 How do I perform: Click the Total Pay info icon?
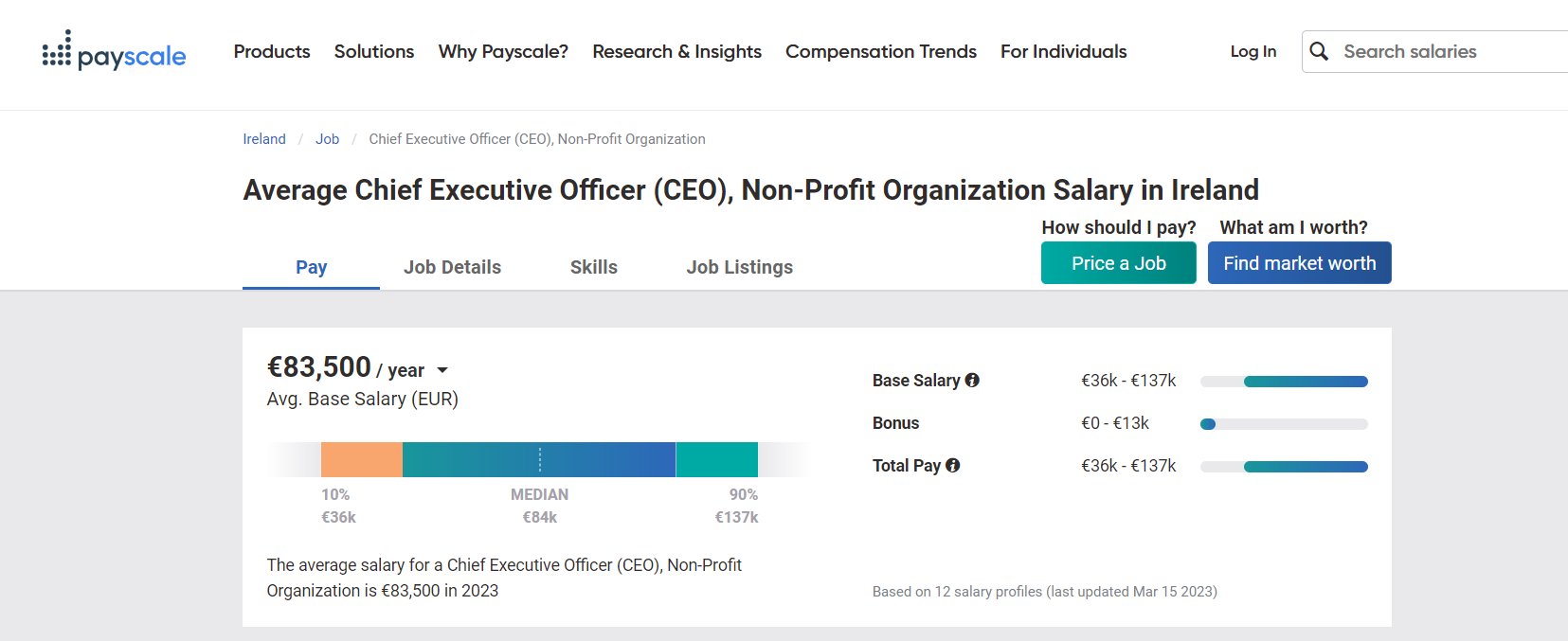[953, 465]
